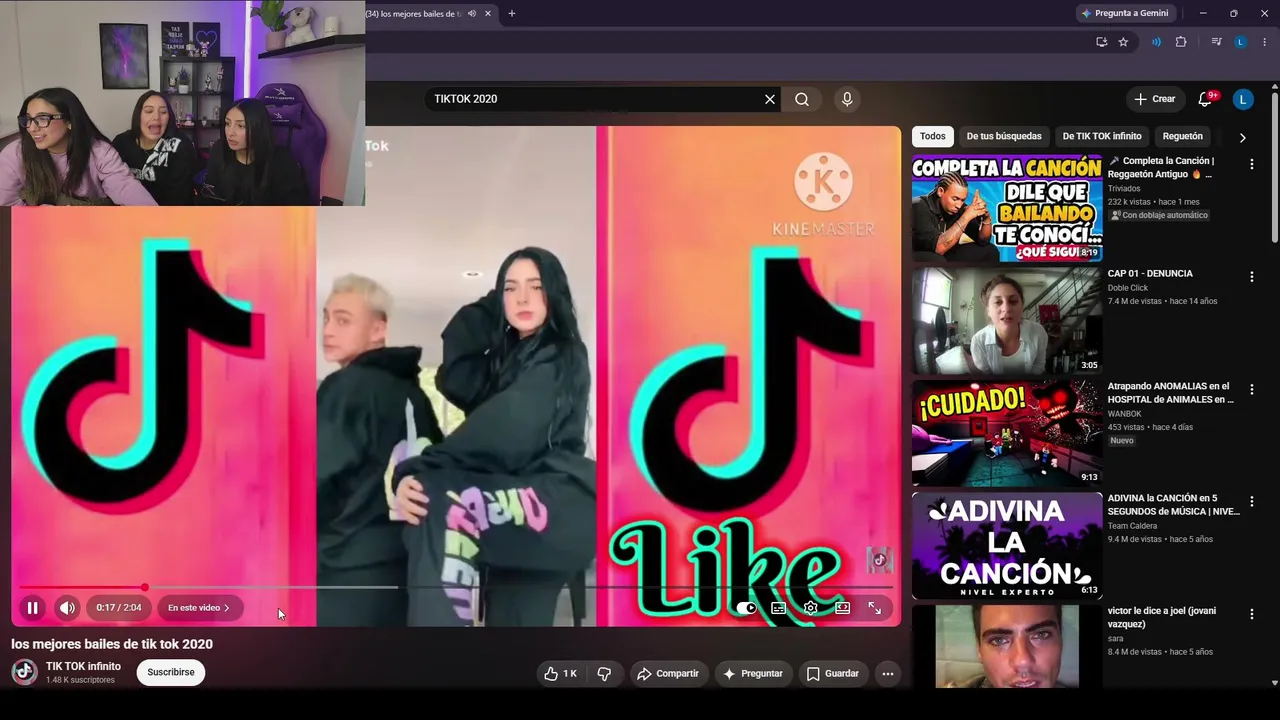This screenshot has width=1280, height=720.
Task: Select the 'De tus búsquedas' chip
Action: click(x=1004, y=136)
